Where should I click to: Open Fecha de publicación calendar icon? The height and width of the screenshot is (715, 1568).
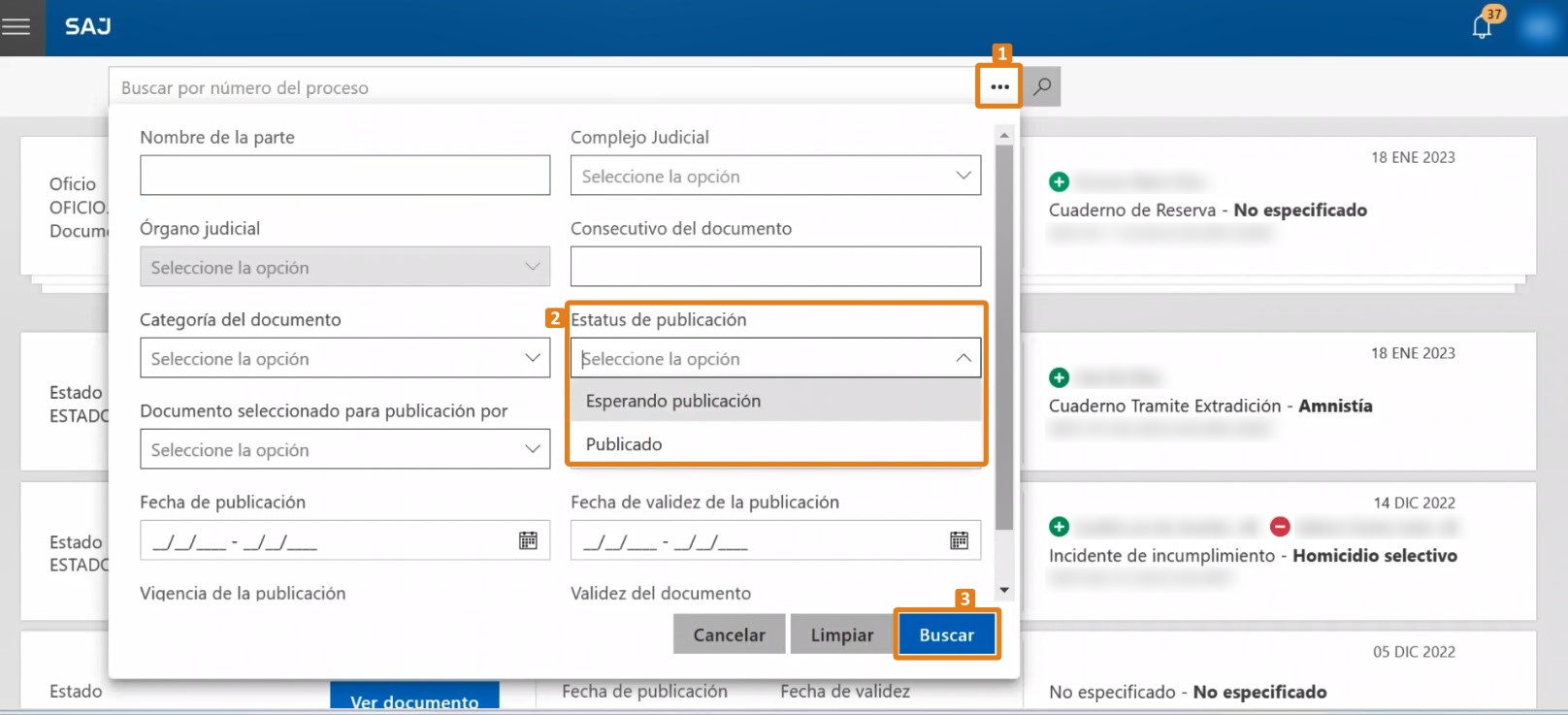(x=528, y=540)
